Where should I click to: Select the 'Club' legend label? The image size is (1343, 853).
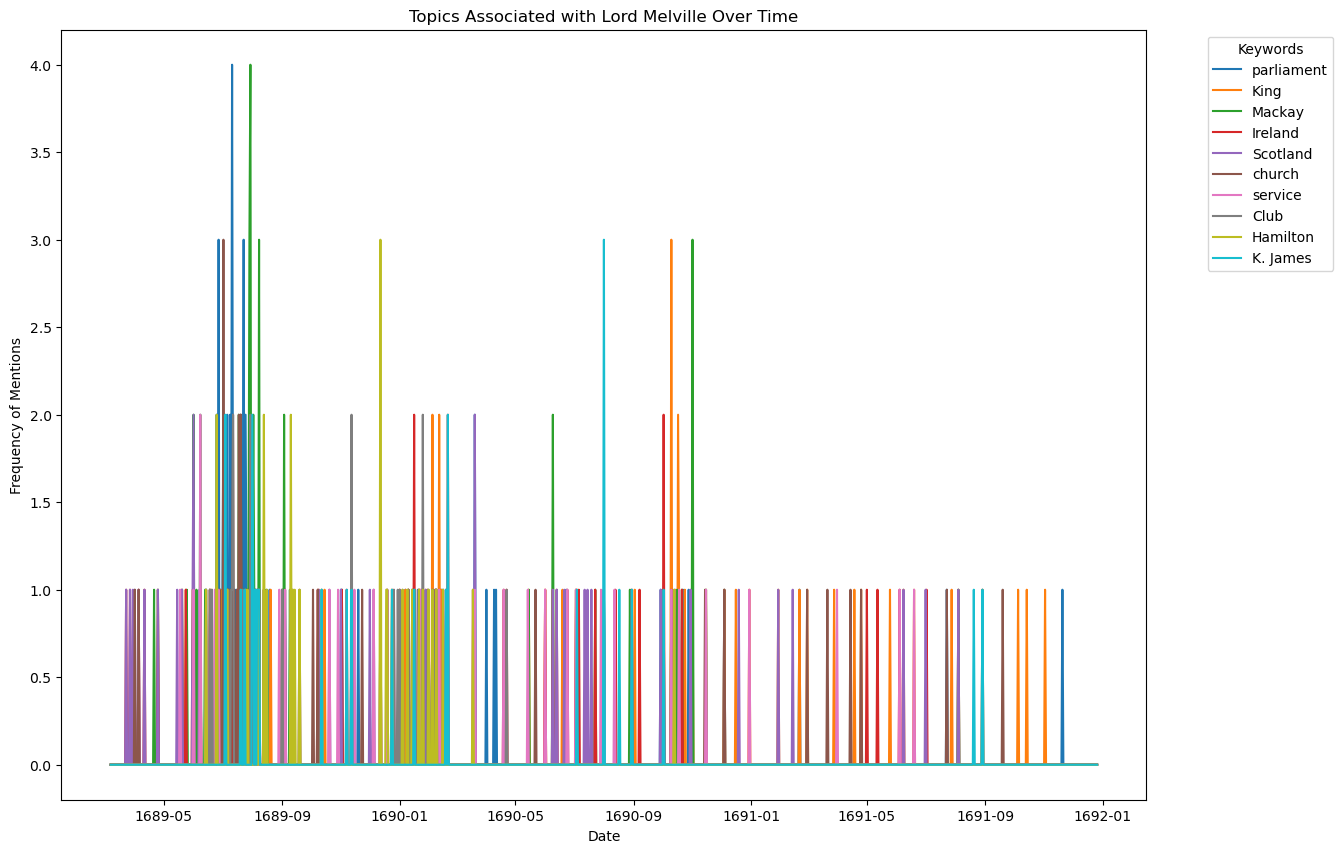pyautogui.click(x=1267, y=216)
